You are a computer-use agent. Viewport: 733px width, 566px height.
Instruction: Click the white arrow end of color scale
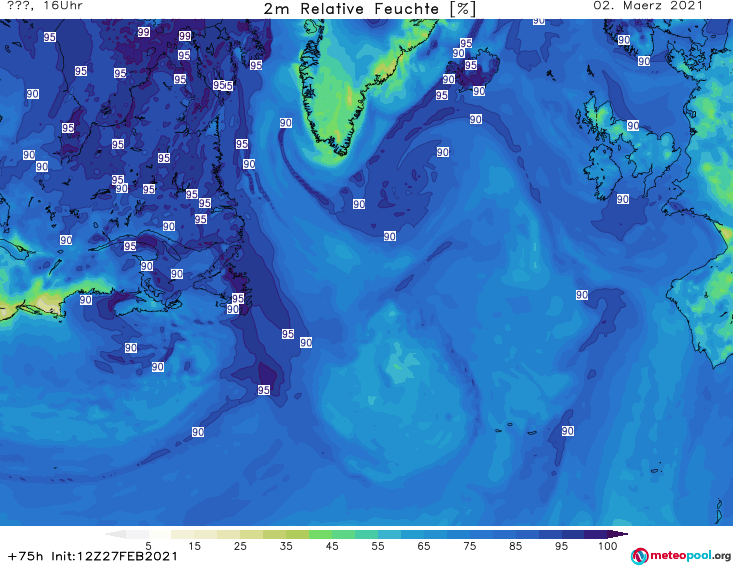point(116,534)
